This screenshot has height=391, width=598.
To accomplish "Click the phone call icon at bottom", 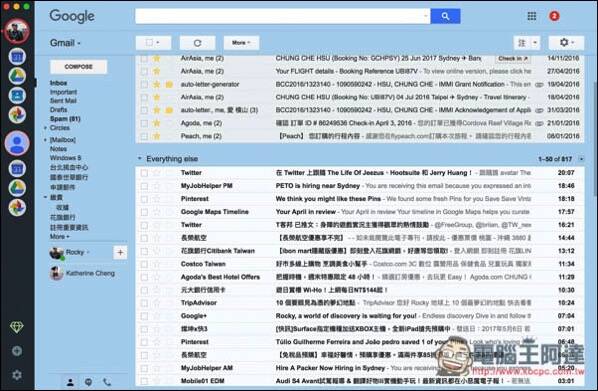I will point(107,381).
